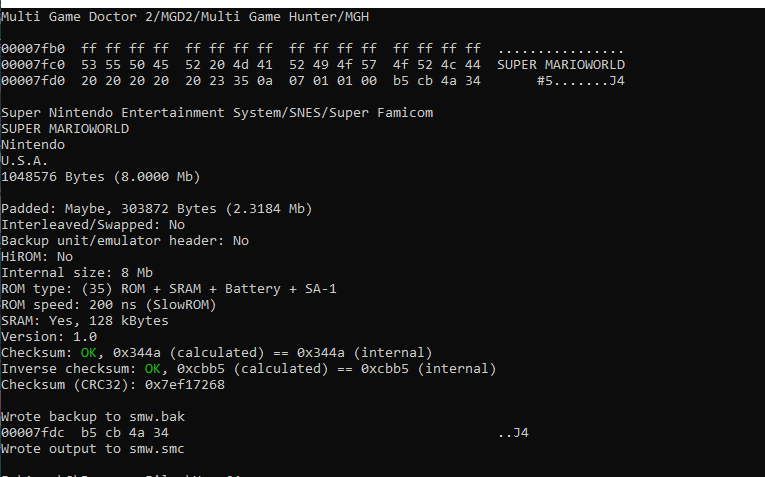The height and width of the screenshot is (477, 765).
Task: Click the Backup unit/emulator header line
Action: pyautogui.click(x=125, y=241)
